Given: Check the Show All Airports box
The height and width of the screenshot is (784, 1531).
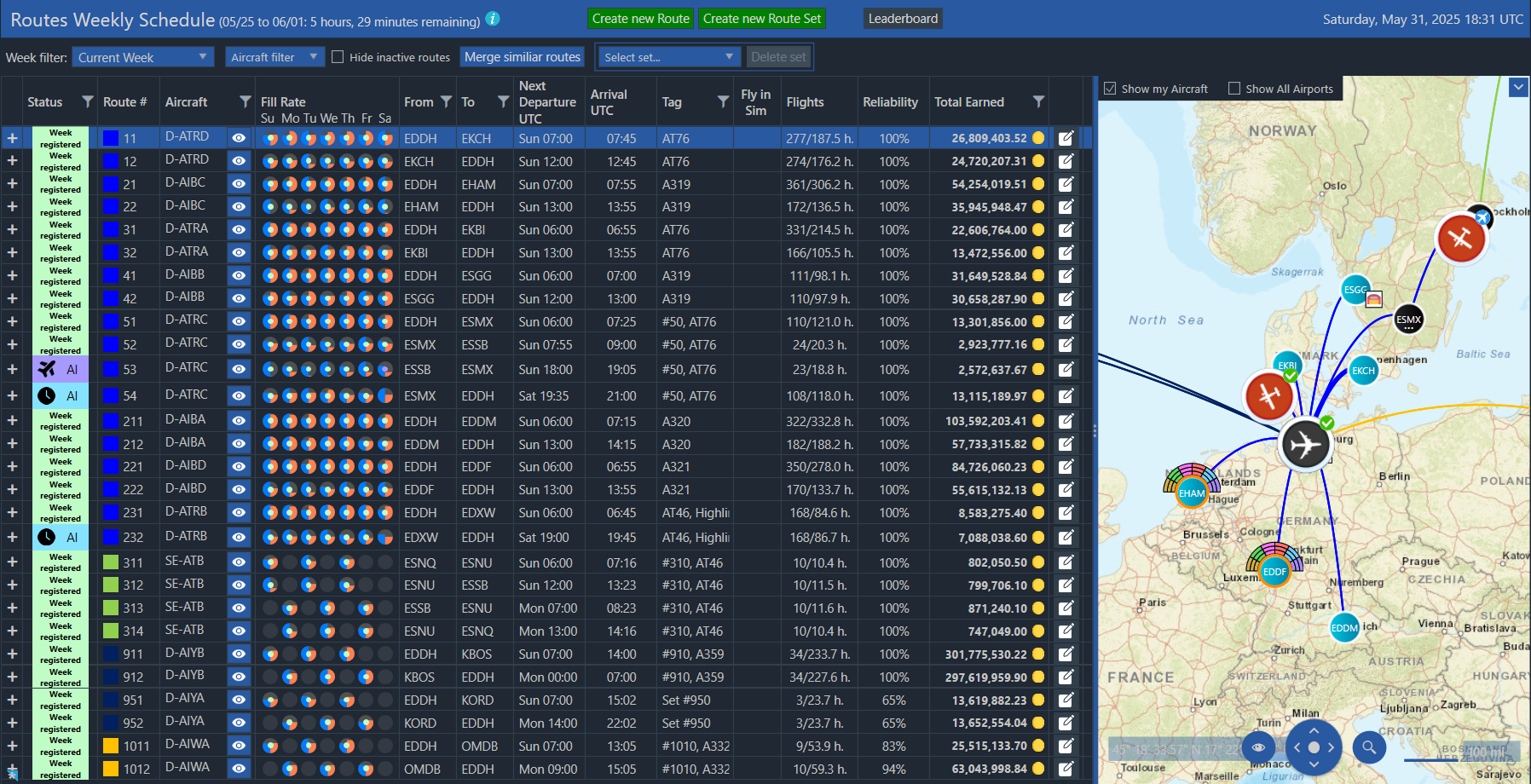Looking at the screenshot, I should (1234, 89).
